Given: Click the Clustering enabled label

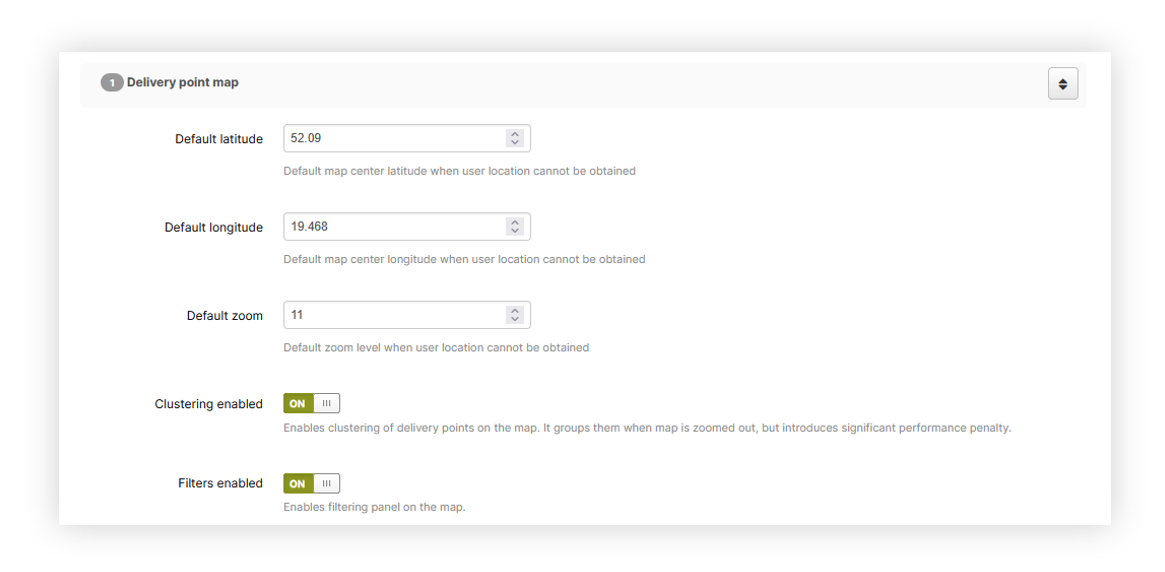Looking at the screenshot, I should (x=208, y=404).
